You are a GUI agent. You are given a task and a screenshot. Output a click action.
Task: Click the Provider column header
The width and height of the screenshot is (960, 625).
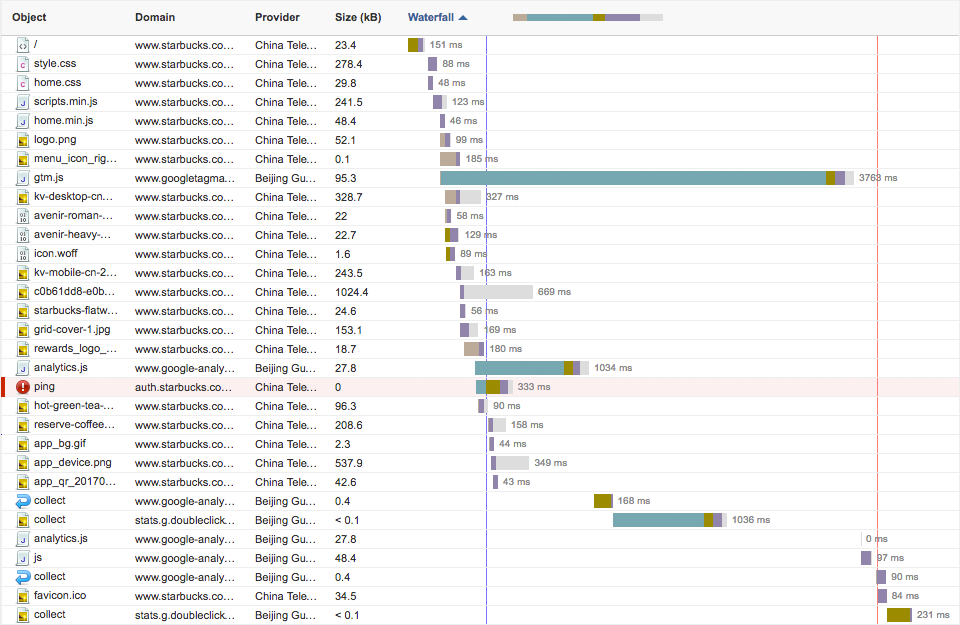[277, 17]
